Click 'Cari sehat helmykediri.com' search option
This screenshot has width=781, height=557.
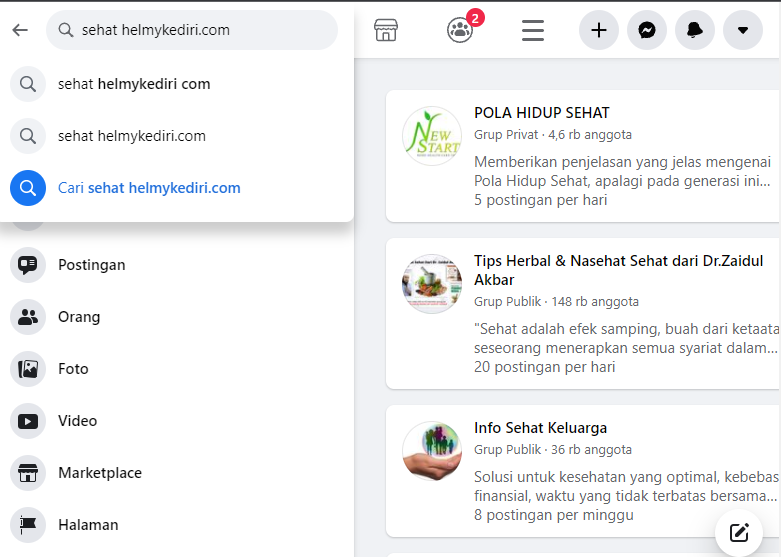(x=177, y=188)
